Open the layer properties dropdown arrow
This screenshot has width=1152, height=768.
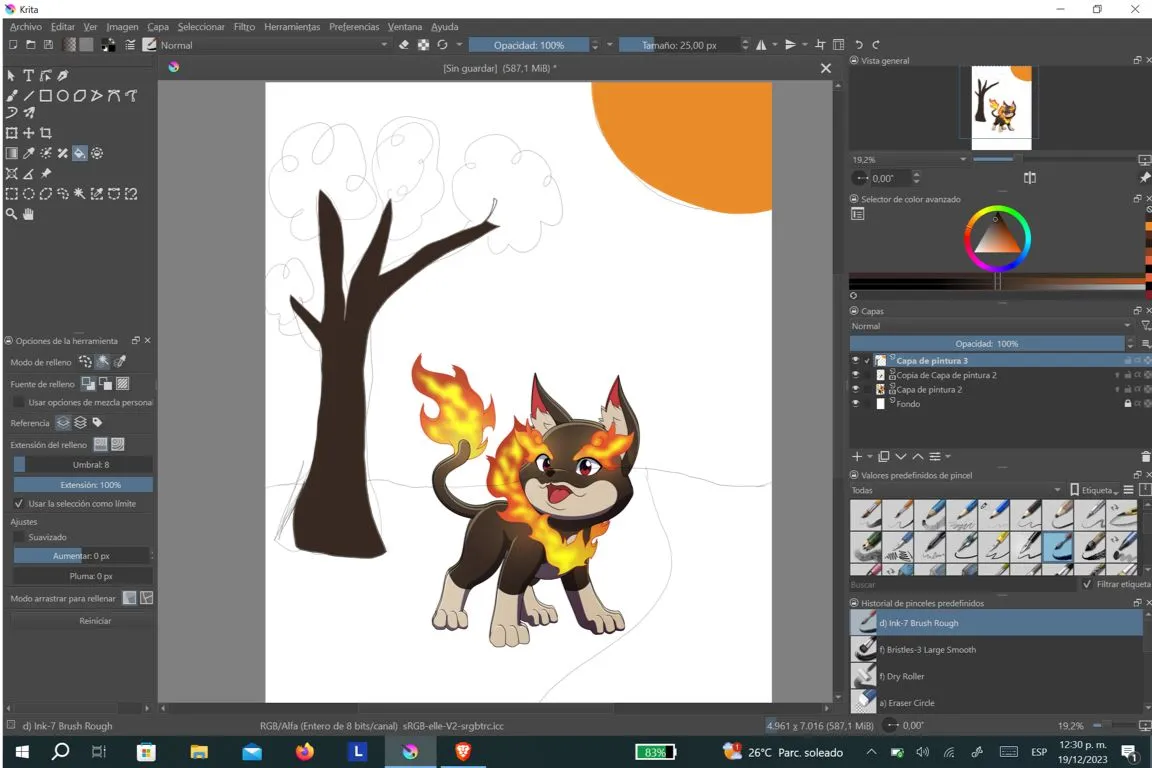pyautogui.click(x=948, y=456)
